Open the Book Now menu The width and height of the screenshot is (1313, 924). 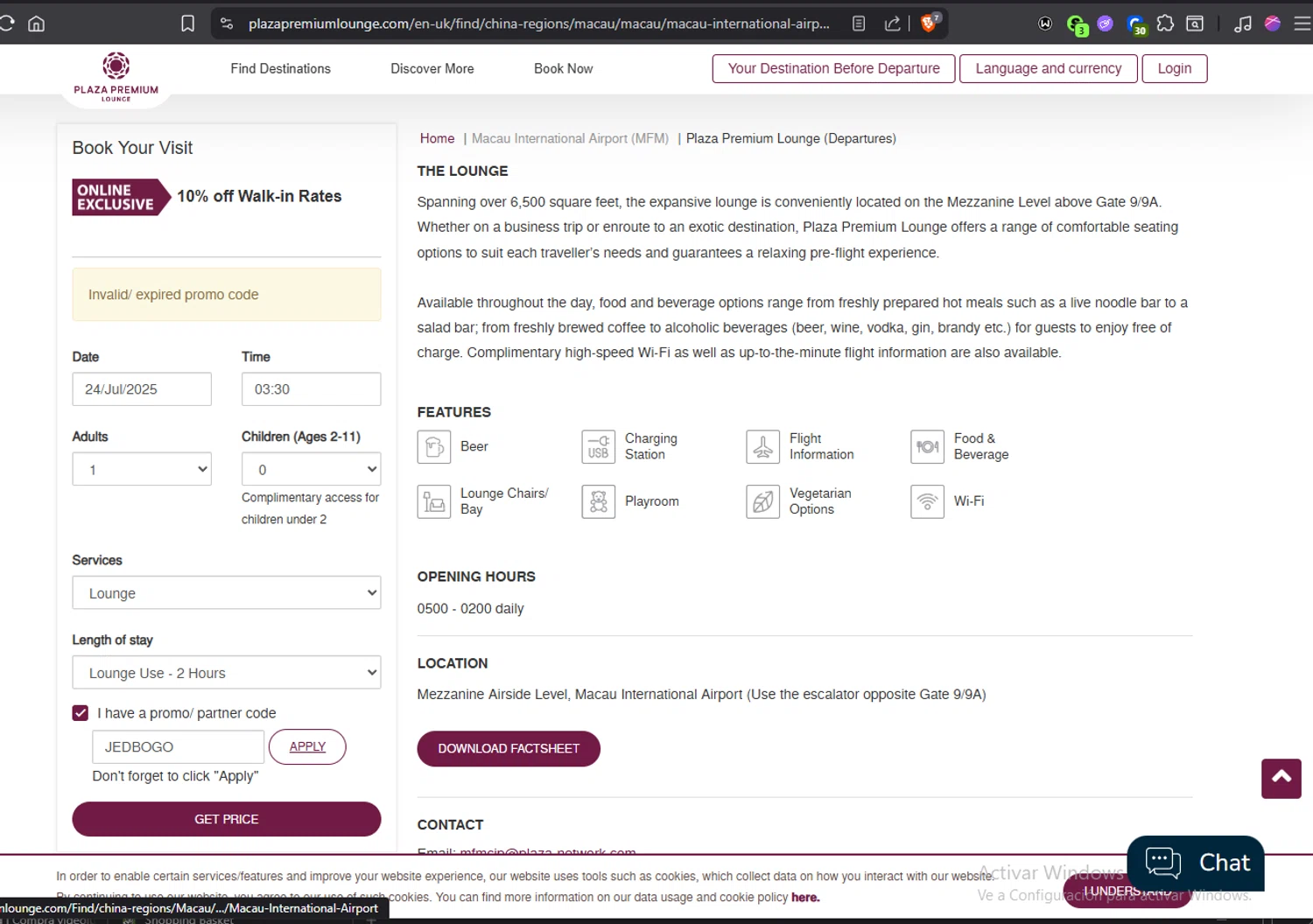pos(564,68)
